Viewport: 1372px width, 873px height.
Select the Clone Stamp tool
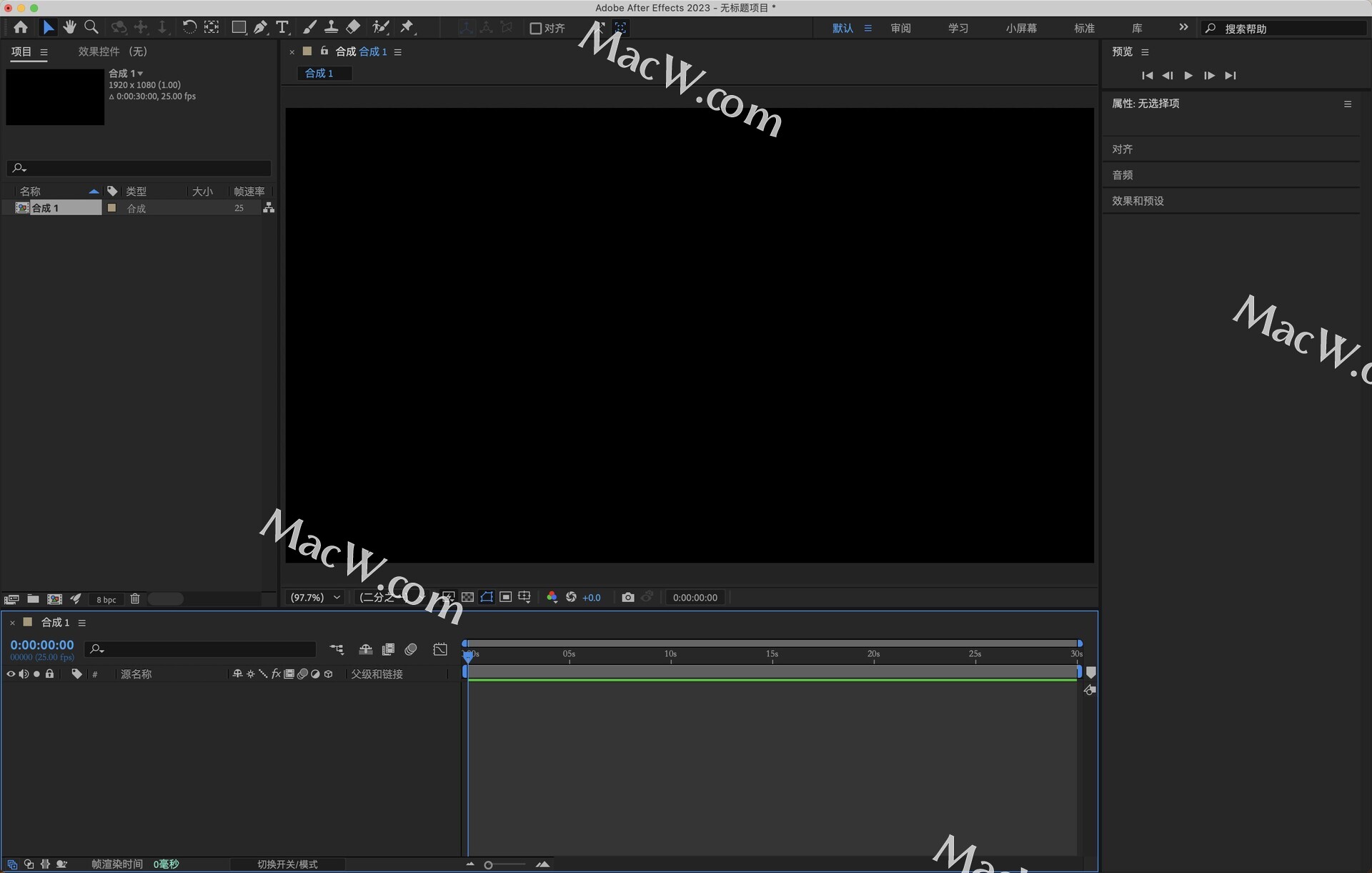point(332,27)
